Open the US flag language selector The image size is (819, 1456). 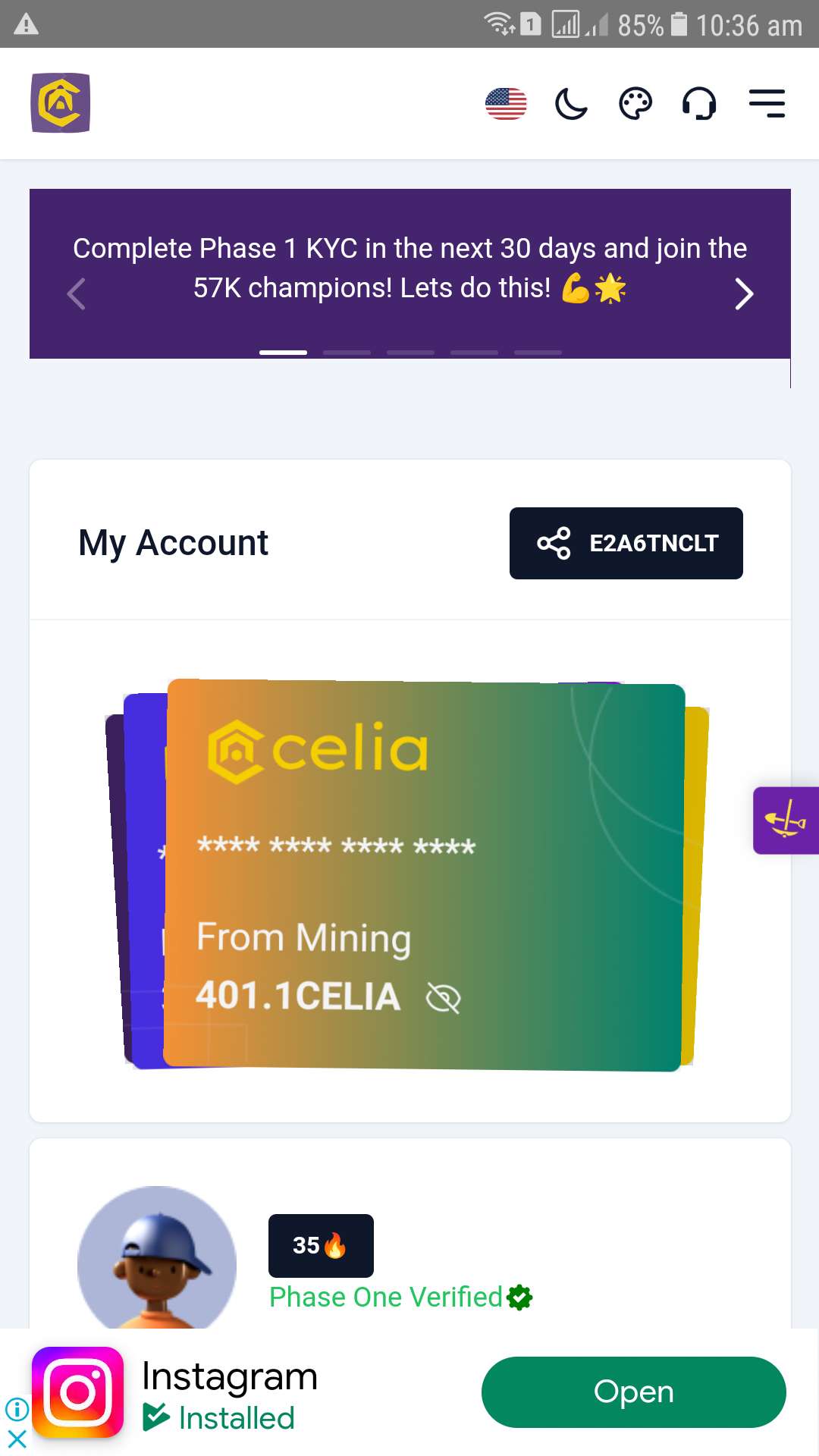pyautogui.click(x=506, y=104)
